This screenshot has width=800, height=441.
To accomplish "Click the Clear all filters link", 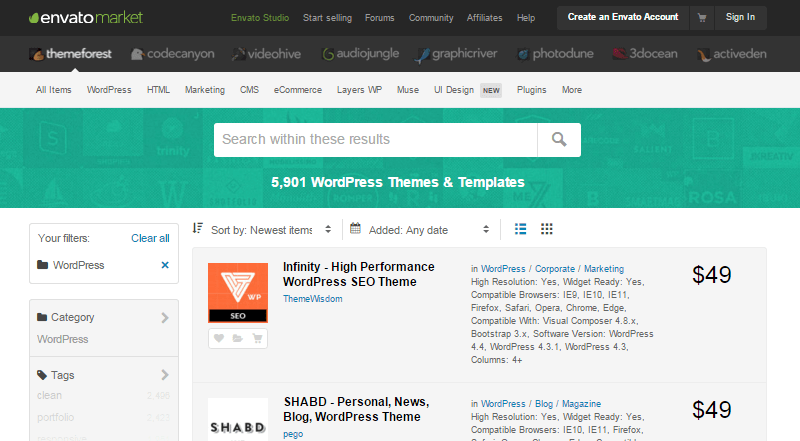I will point(150,238).
